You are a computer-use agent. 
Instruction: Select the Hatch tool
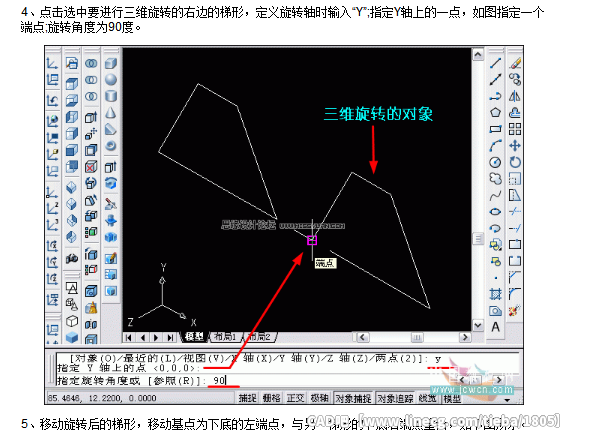(x=495, y=294)
